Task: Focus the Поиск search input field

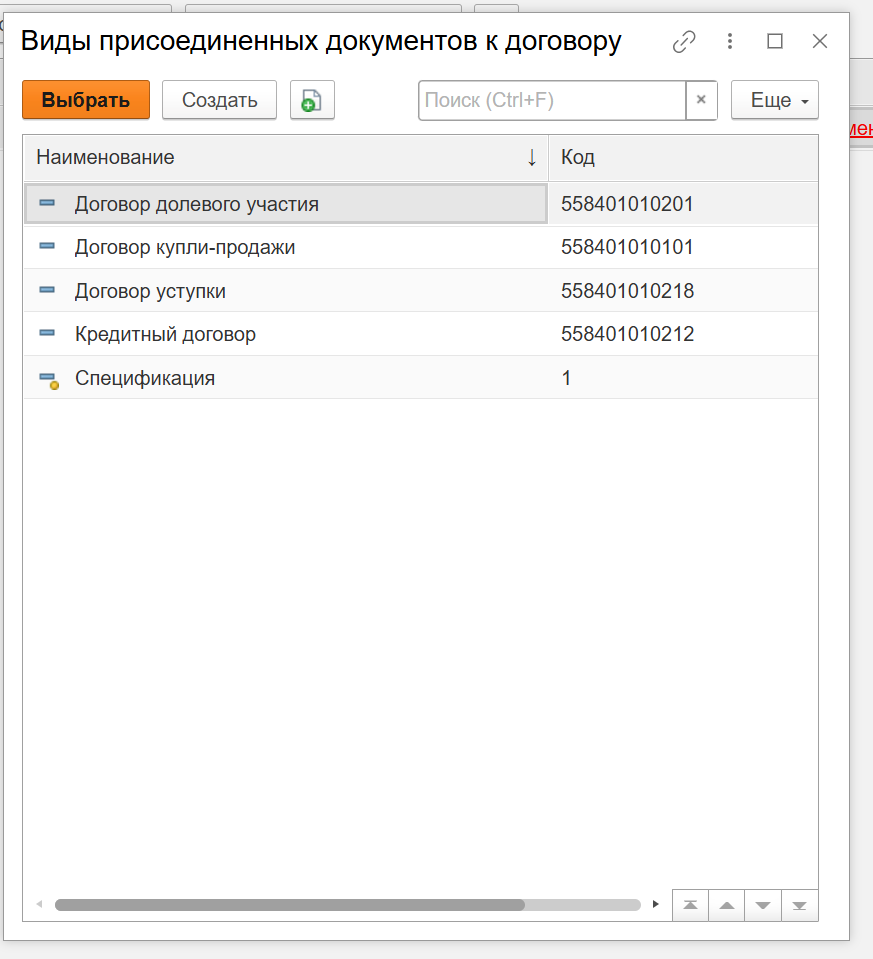Action: tap(552, 101)
